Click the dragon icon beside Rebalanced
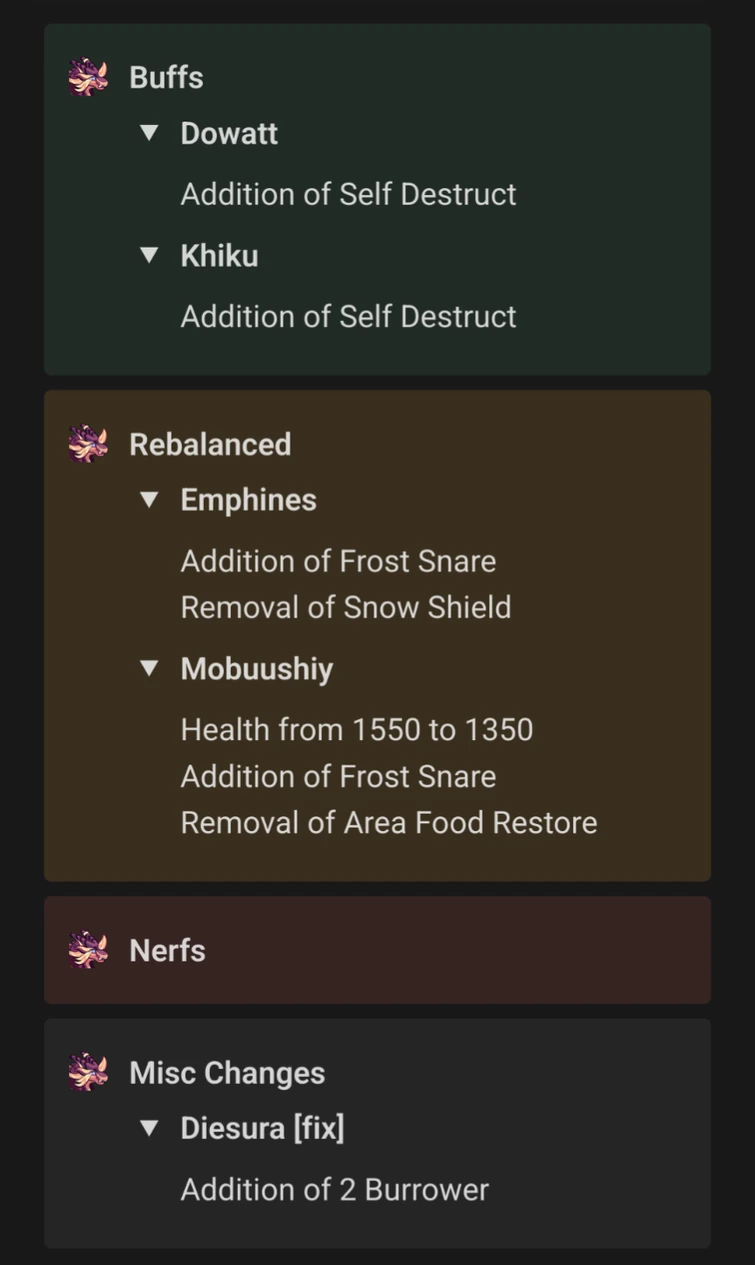 [x=88, y=445]
